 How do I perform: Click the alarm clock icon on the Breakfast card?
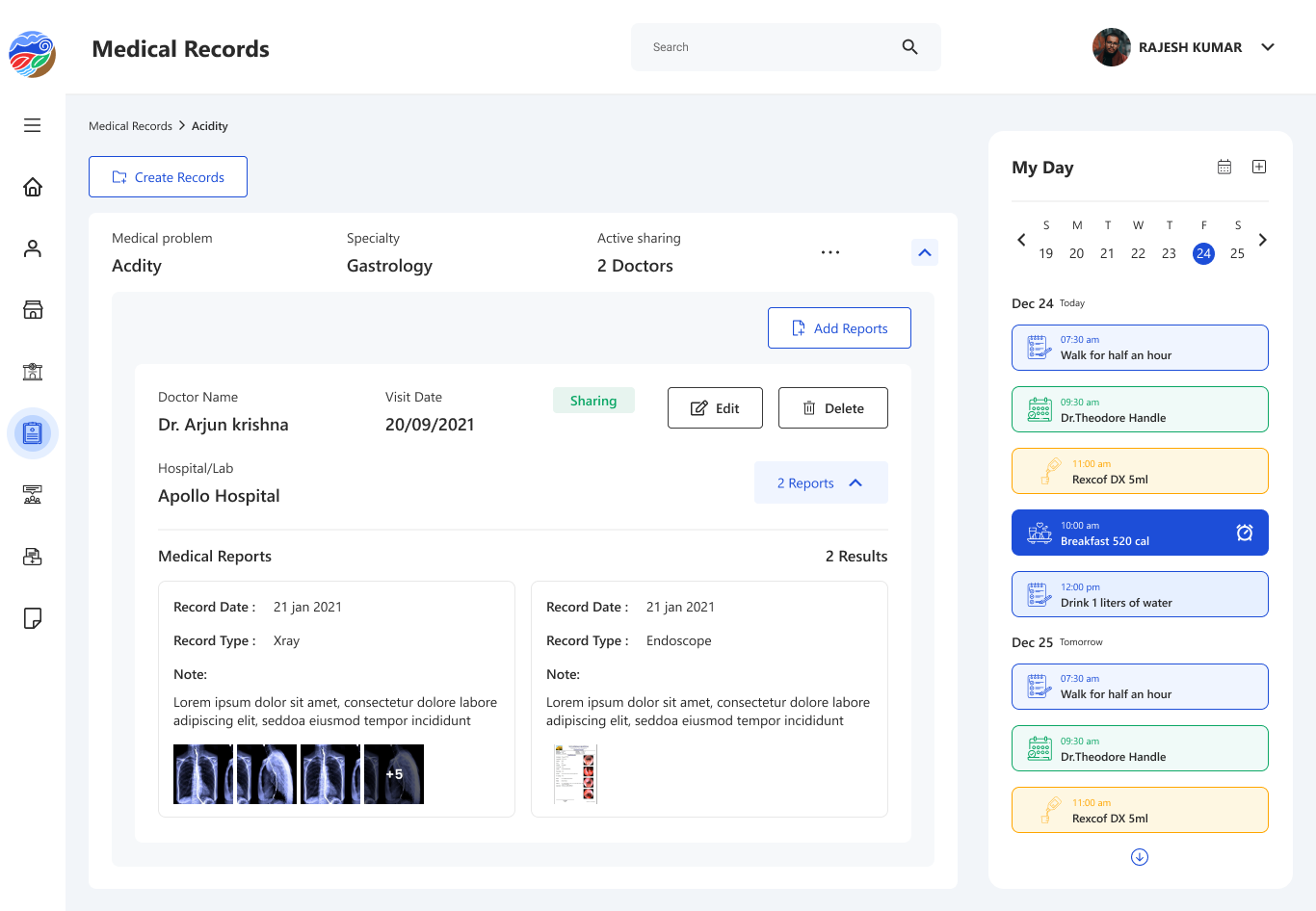click(x=1245, y=533)
